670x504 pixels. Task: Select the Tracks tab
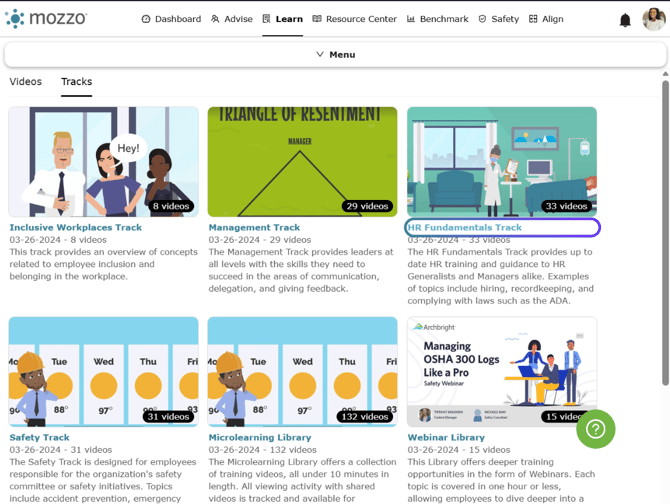76,82
